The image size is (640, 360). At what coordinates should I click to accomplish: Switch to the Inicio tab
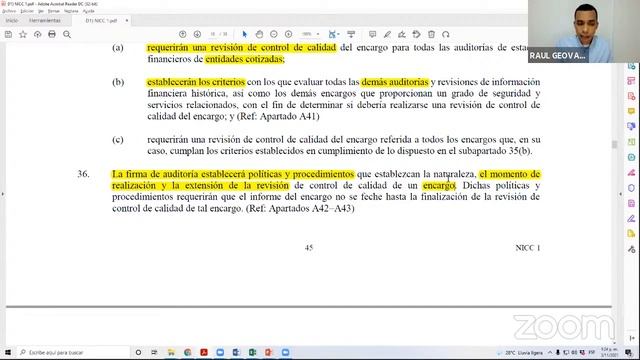point(12,20)
